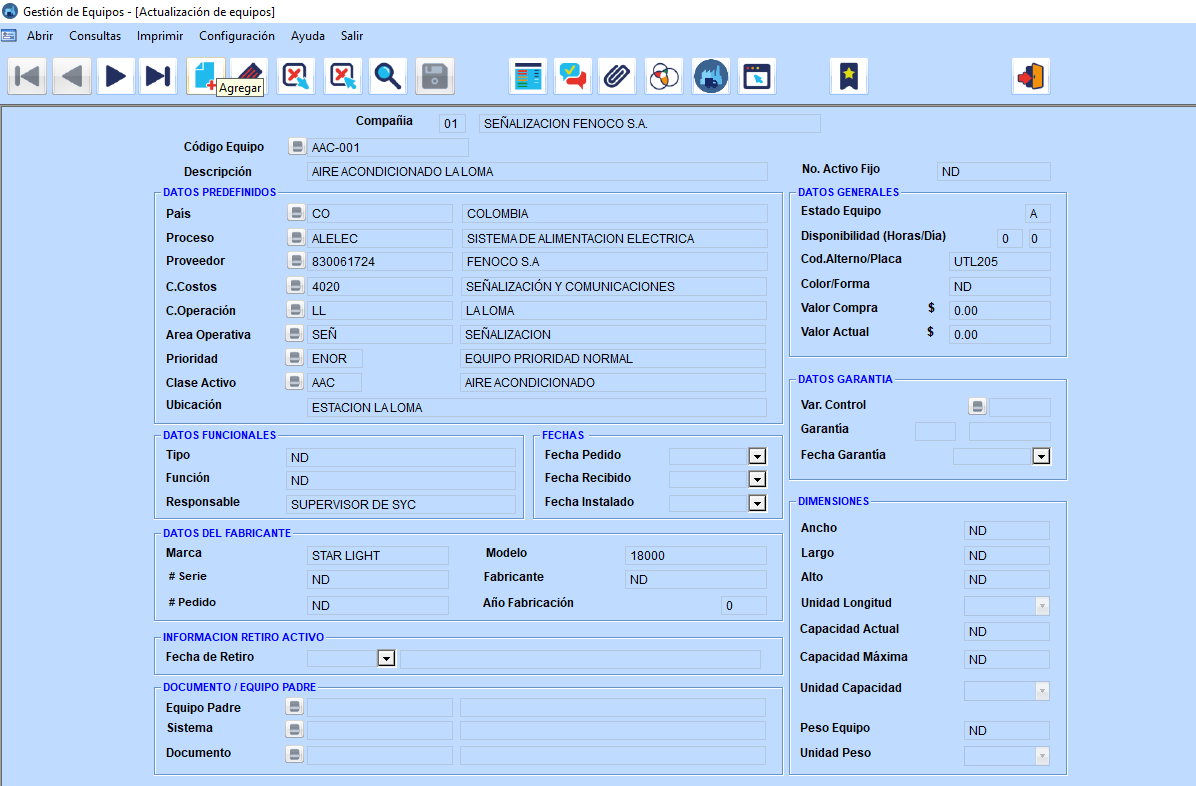The image size is (1196, 786).
Task: Click the paperclip attachments icon
Action: click(x=617, y=76)
